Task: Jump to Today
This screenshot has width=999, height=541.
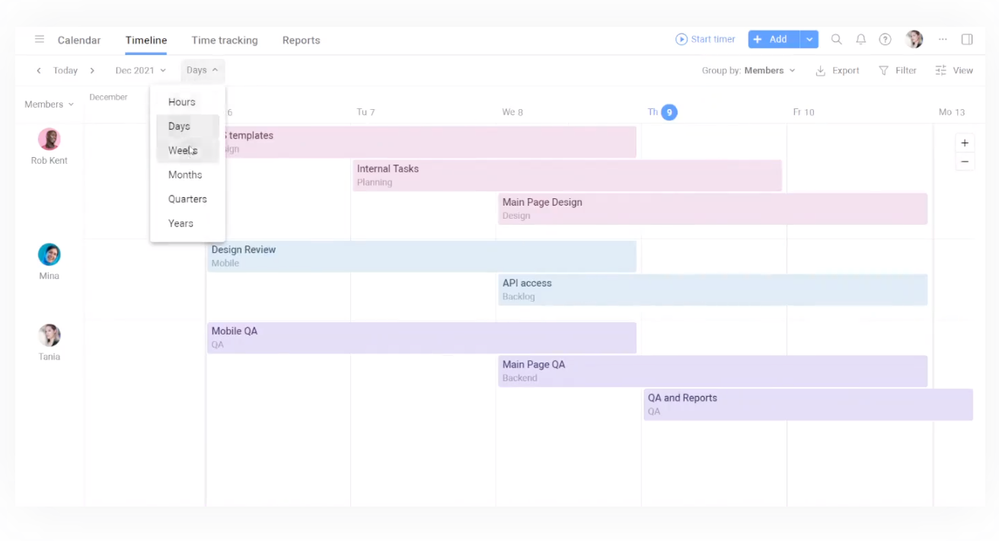Action: point(65,71)
